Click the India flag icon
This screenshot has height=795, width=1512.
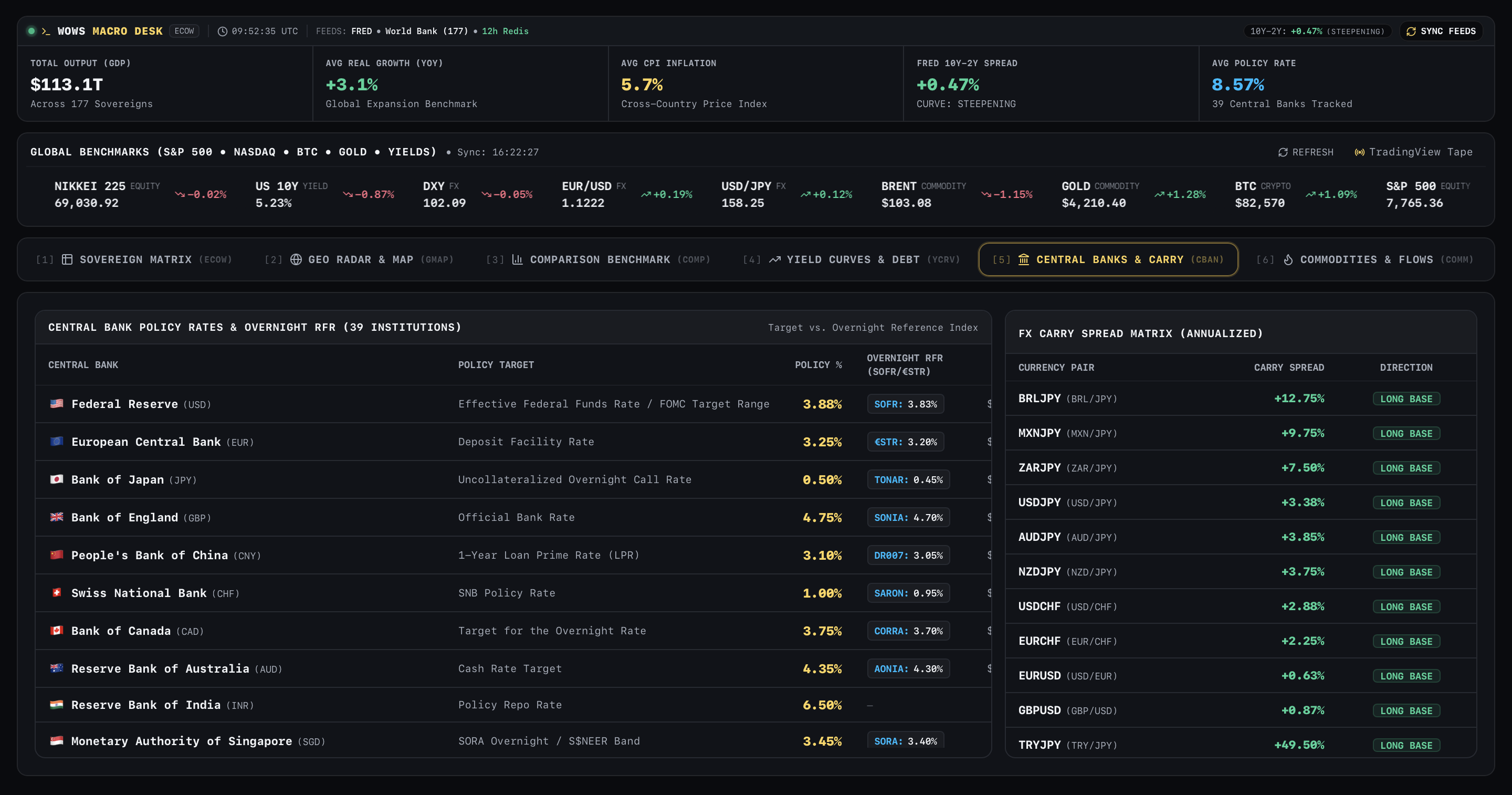[56, 705]
